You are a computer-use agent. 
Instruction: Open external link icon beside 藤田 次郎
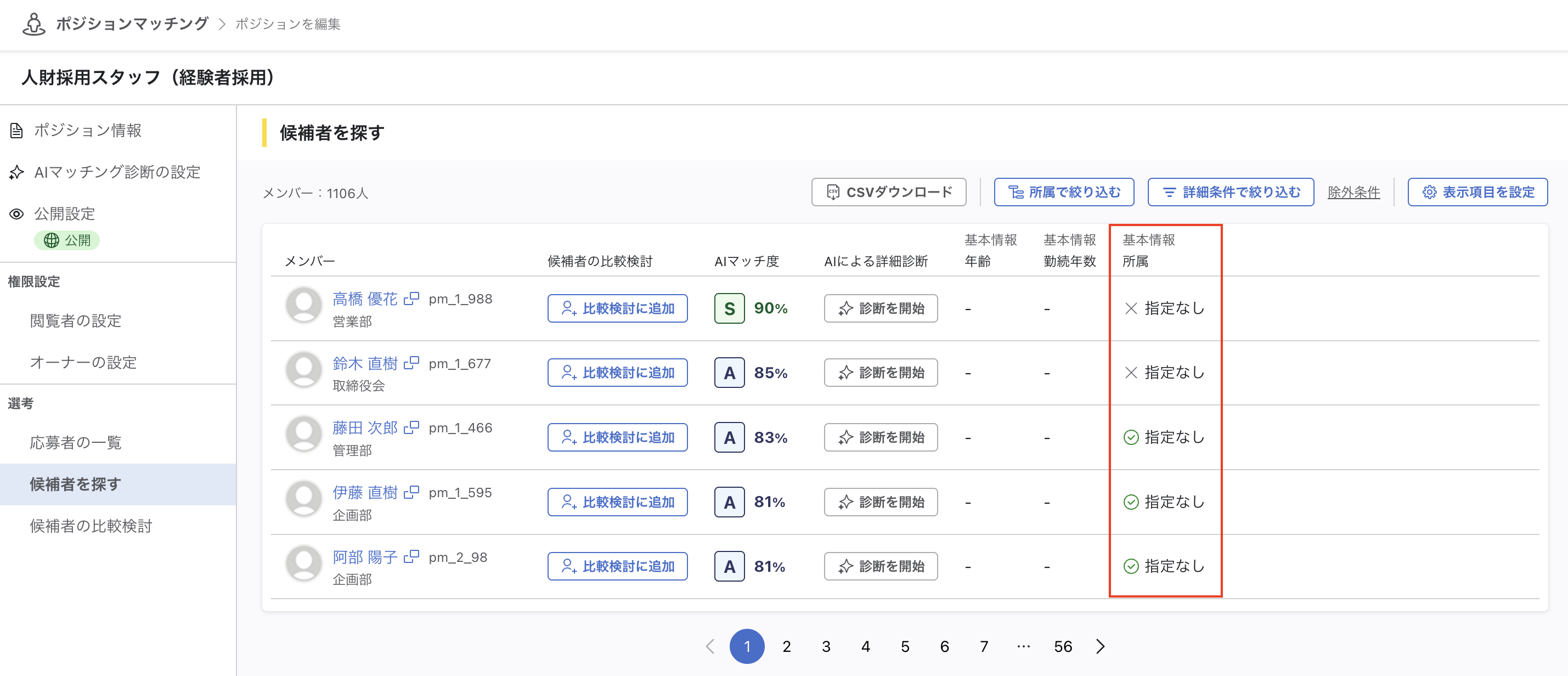click(x=411, y=427)
